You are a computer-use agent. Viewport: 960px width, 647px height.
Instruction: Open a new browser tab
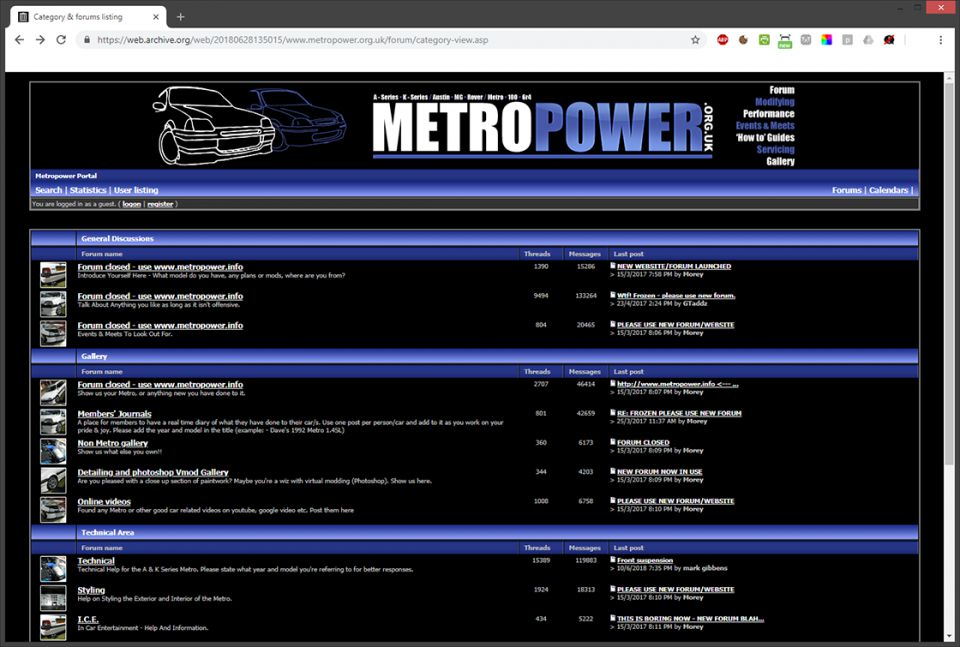pos(180,17)
